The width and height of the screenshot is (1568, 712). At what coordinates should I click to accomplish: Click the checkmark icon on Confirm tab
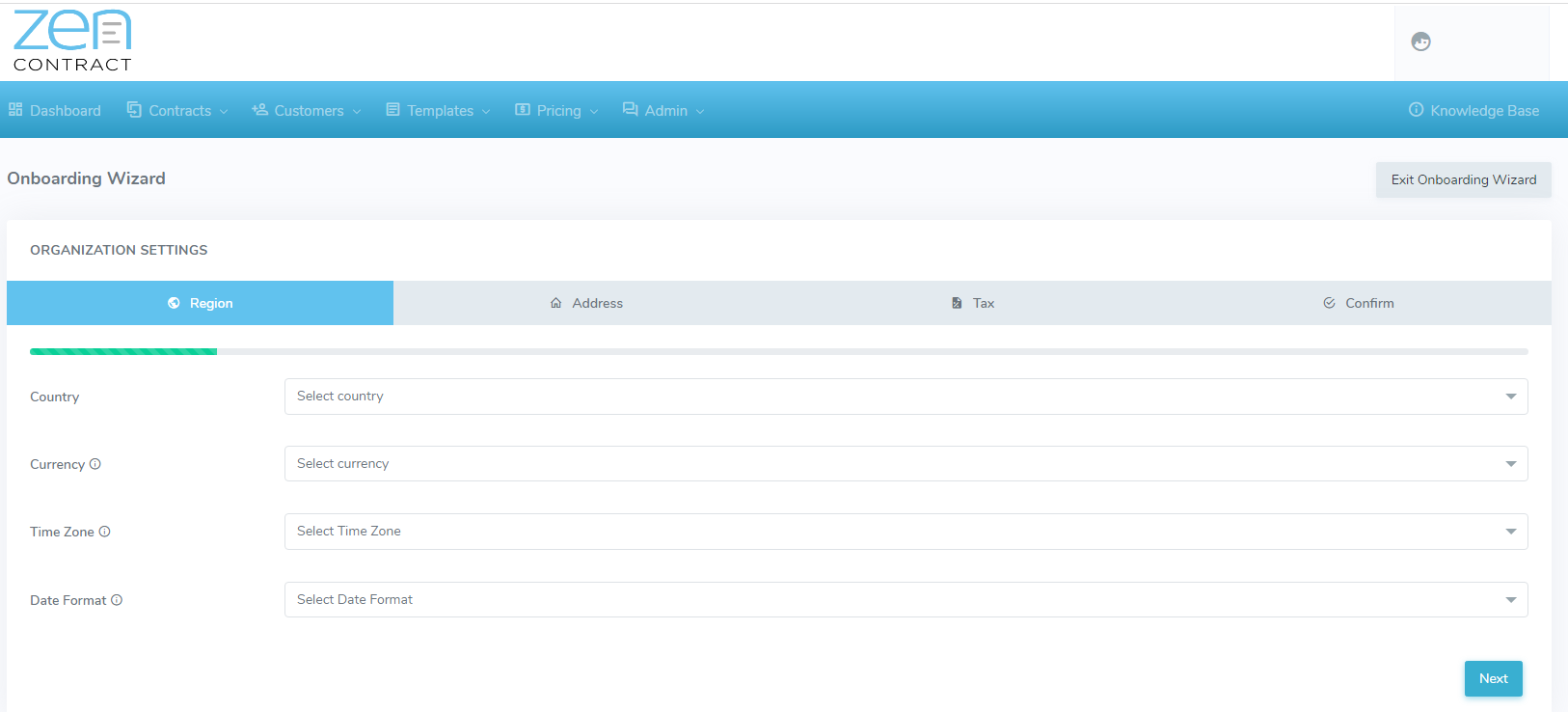click(x=1329, y=303)
